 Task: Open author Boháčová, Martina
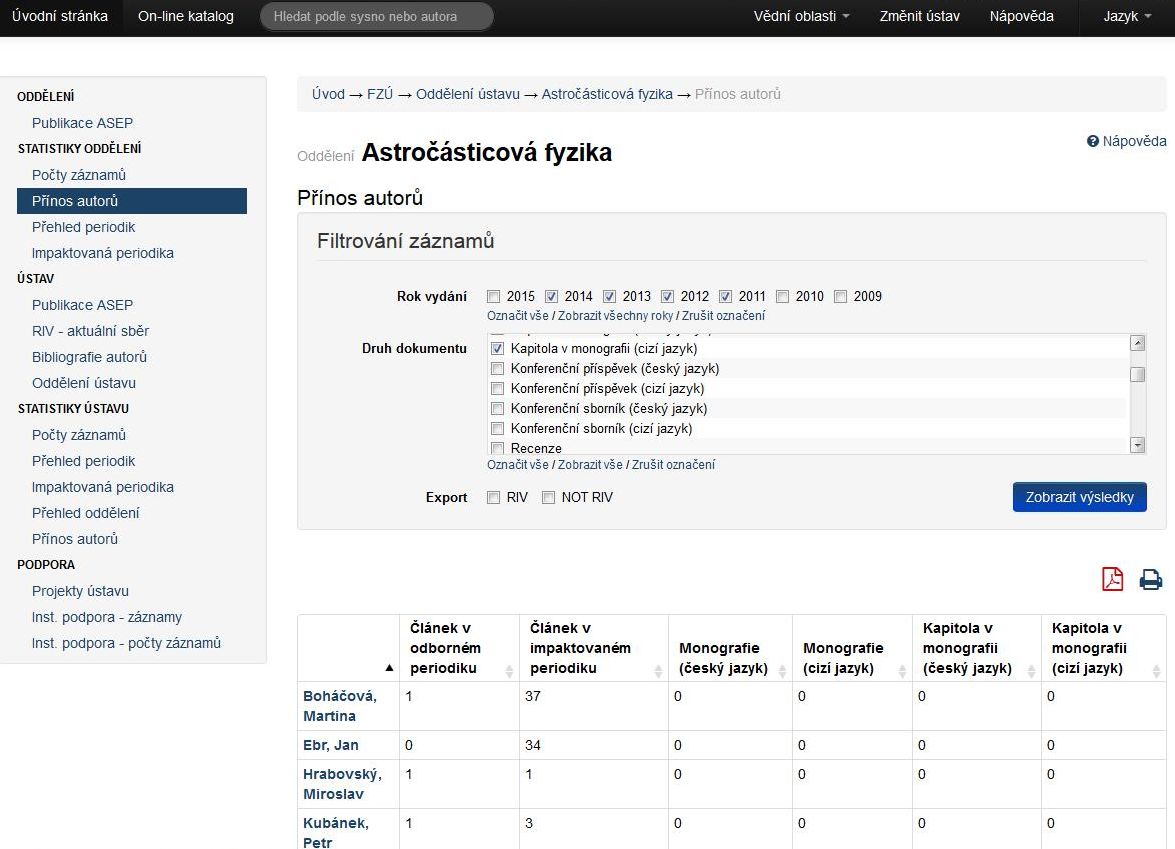pyautogui.click(x=340, y=706)
